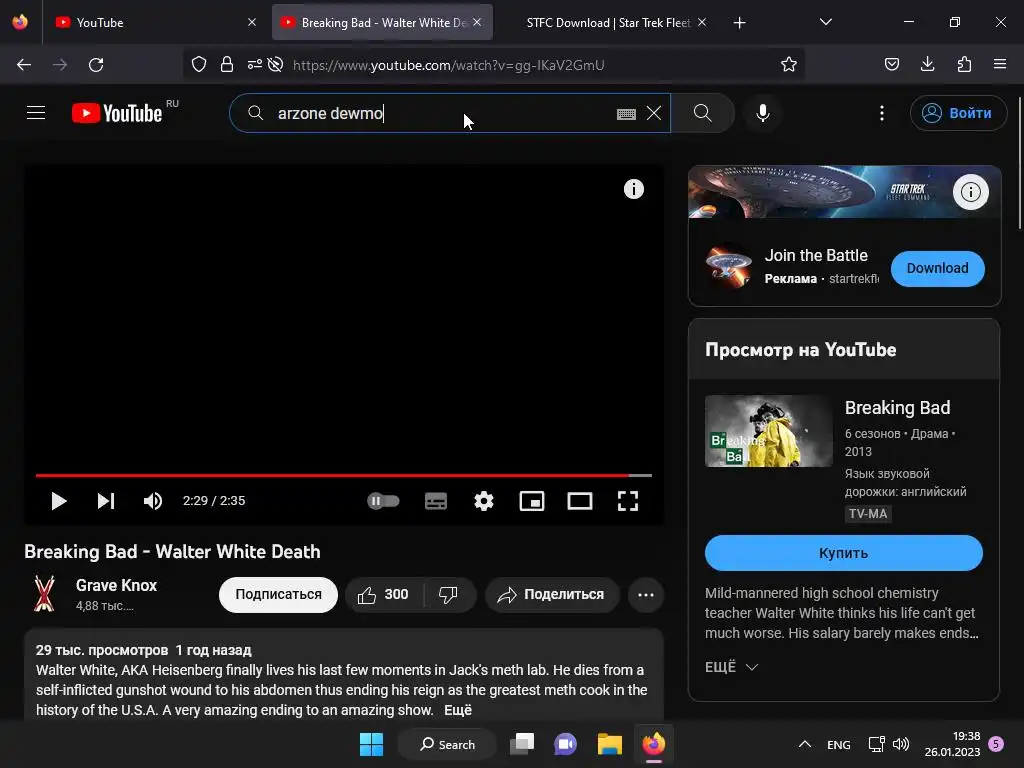Go back to previous page
Viewport: 1024px width, 768px height.
[x=24, y=65]
